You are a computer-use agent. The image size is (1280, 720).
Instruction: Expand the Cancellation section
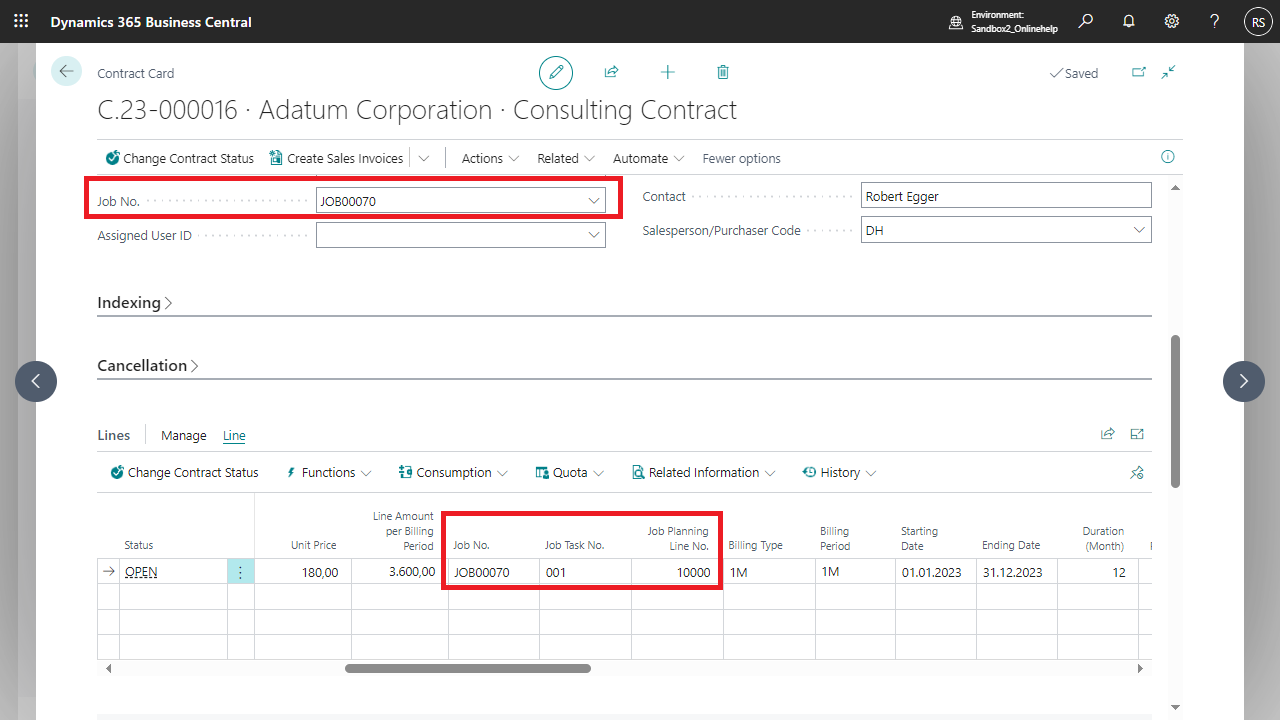coord(147,365)
